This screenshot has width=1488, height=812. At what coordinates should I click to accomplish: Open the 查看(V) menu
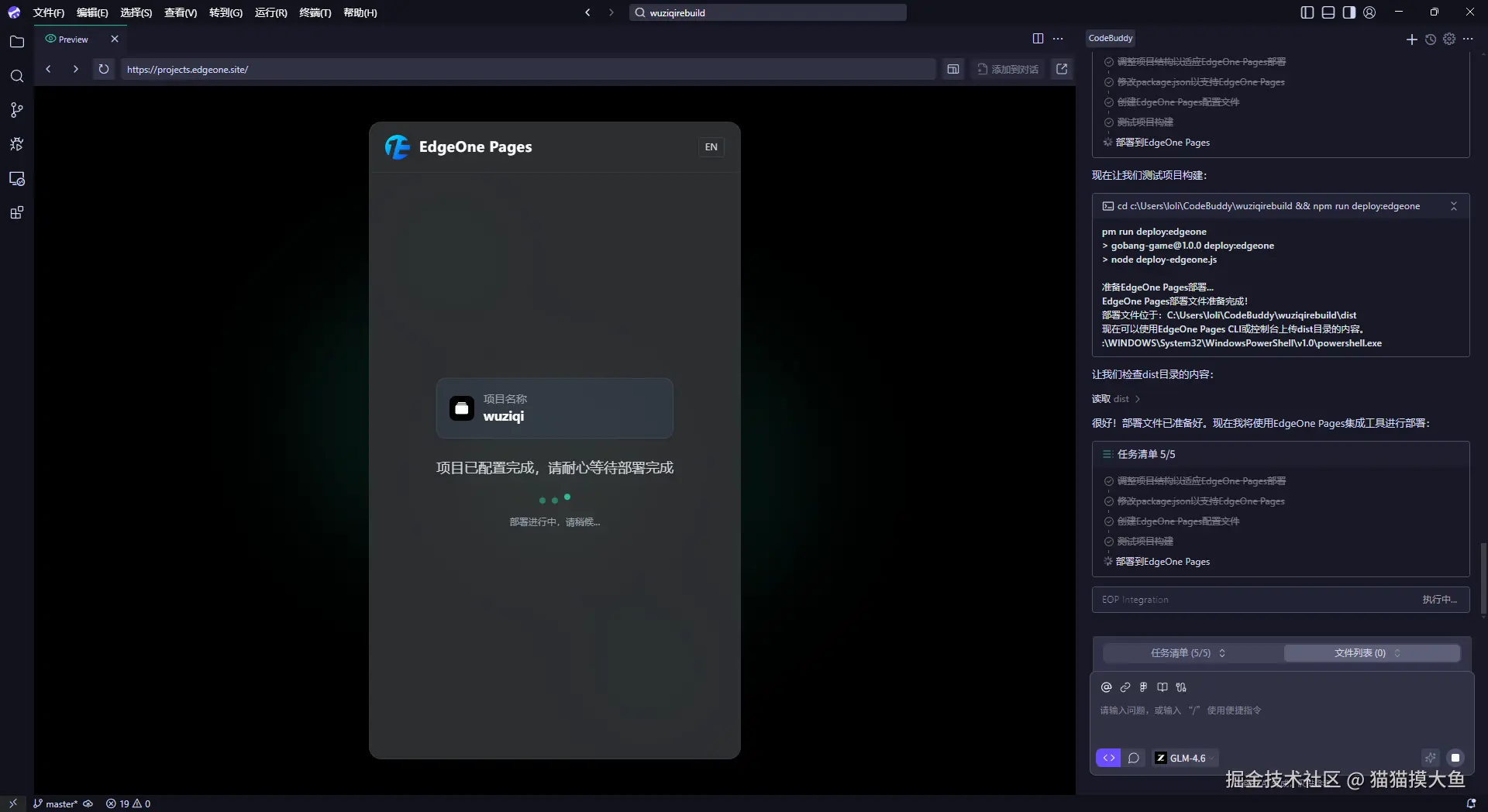point(181,12)
